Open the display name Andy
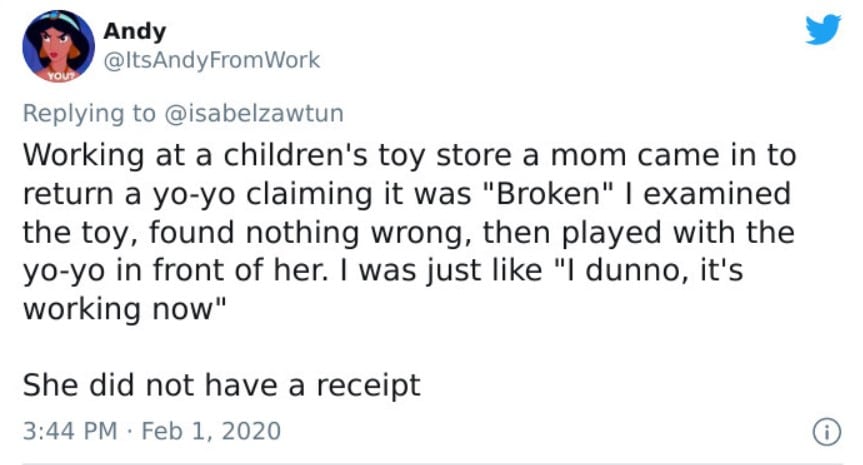Viewport: 863px width, 465px height. (134, 31)
